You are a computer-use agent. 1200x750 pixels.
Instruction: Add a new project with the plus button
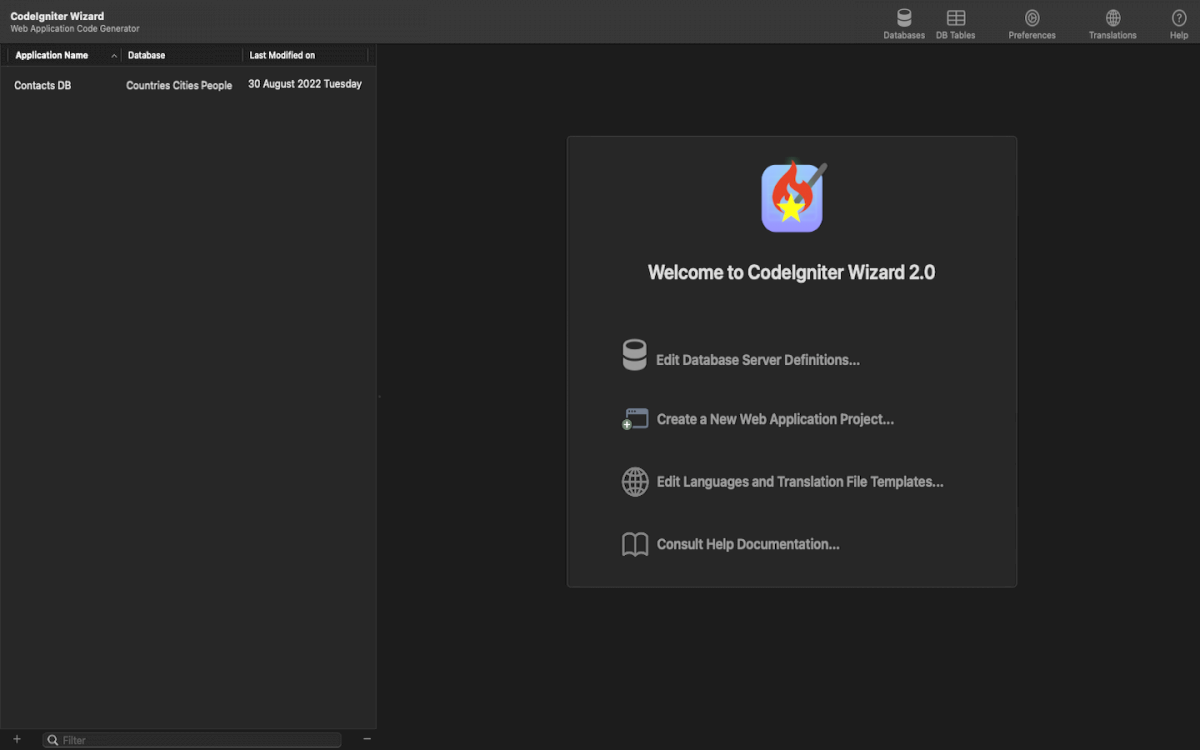point(17,739)
